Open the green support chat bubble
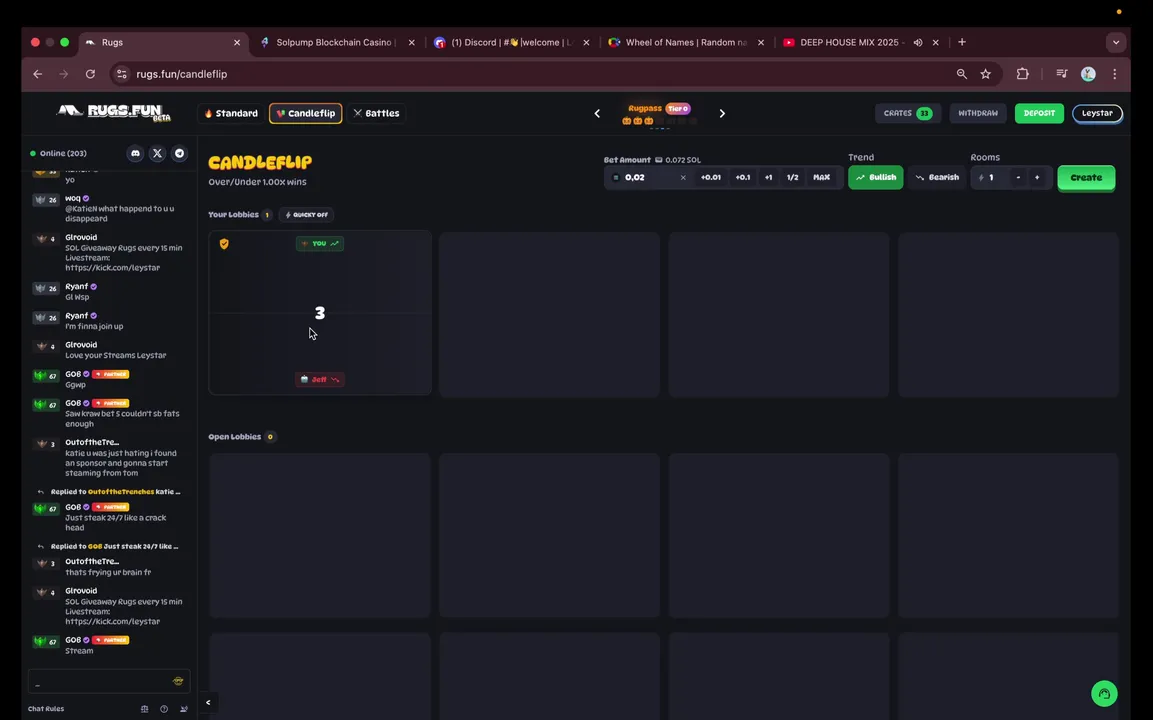The height and width of the screenshot is (720, 1153). coord(1104,694)
